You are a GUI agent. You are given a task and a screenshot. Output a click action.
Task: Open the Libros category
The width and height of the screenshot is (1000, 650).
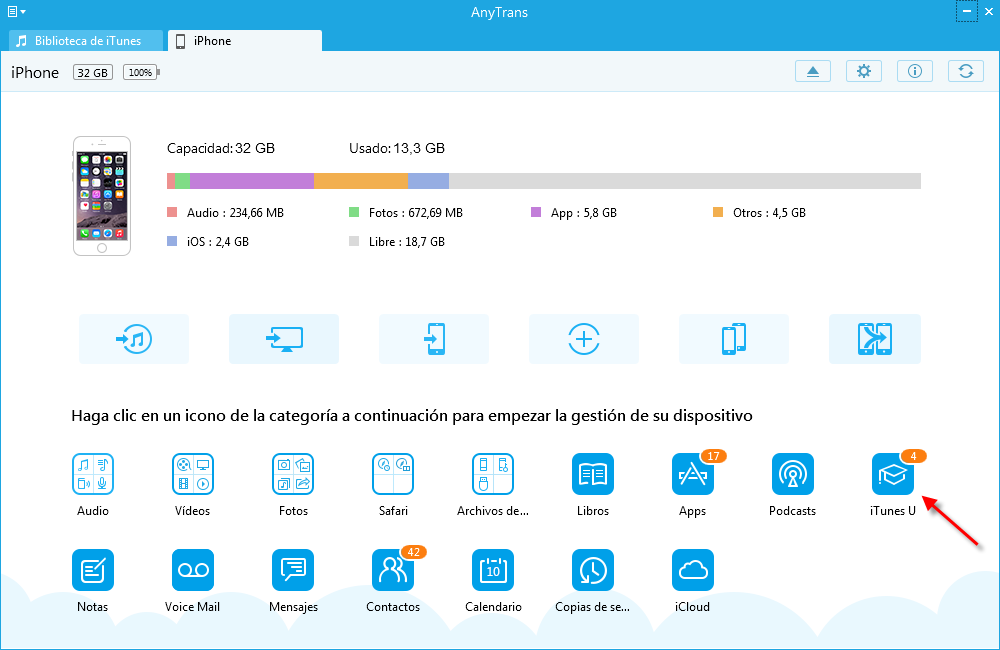(x=592, y=474)
